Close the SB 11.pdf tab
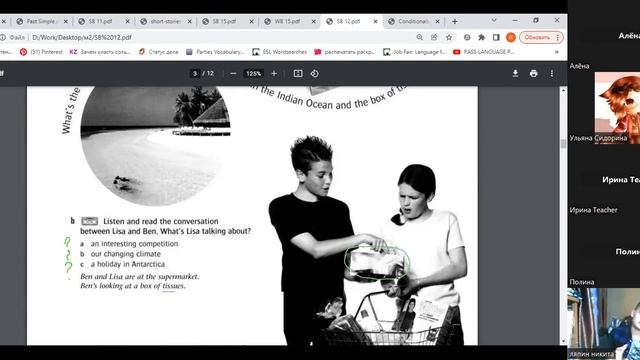The height and width of the screenshot is (360, 640). click(x=127, y=21)
